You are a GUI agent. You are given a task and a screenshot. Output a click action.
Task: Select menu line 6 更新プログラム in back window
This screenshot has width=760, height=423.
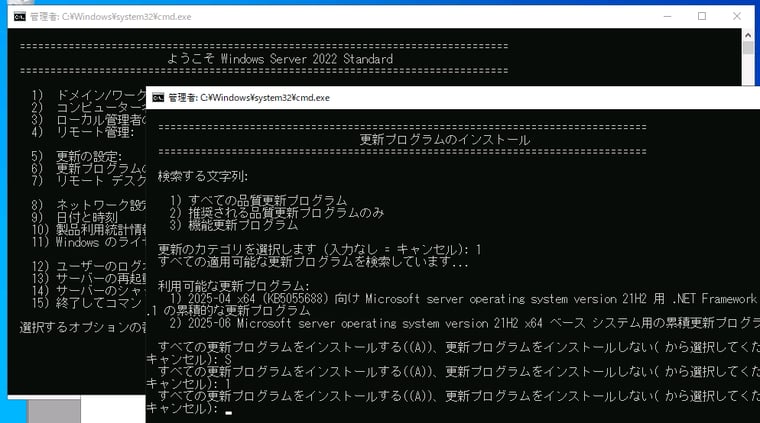point(89,168)
